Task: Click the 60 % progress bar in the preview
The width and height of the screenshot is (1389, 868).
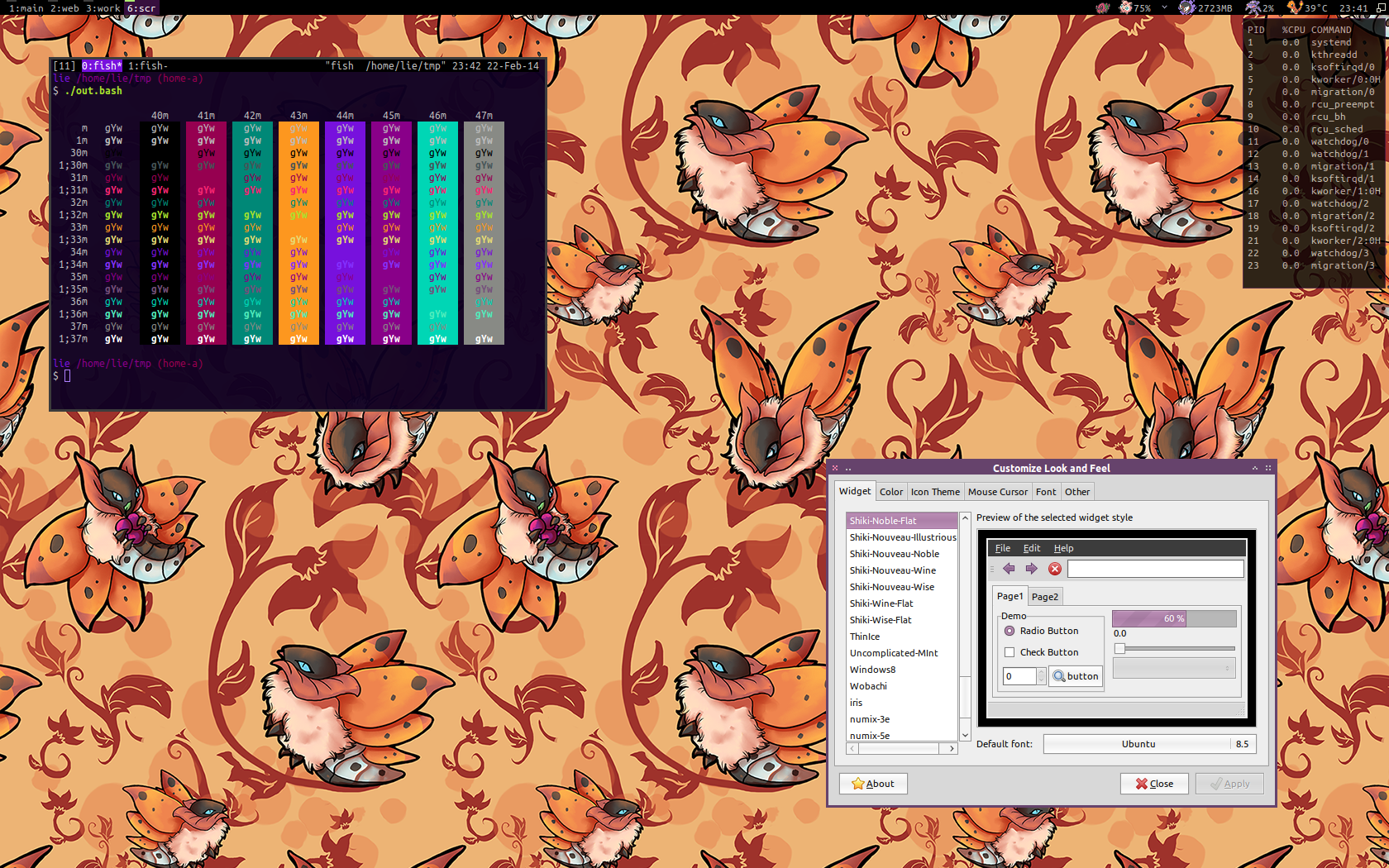Action: coord(1174,618)
